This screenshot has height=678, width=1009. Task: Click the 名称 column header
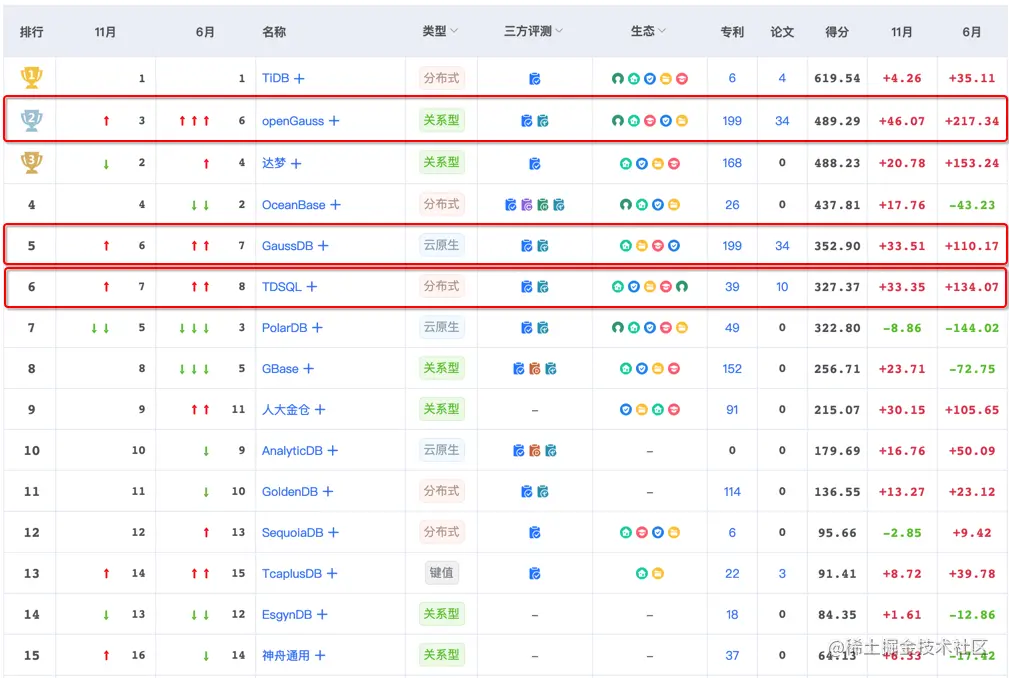point(274,32)
